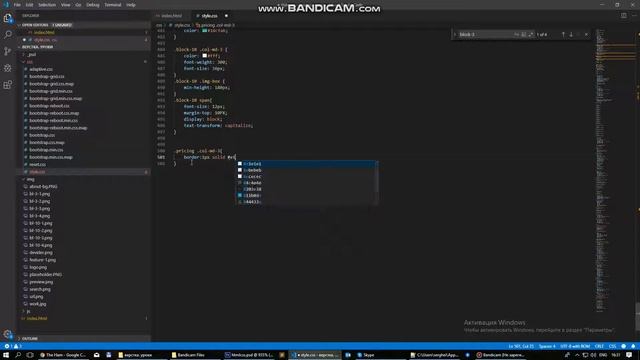
Task: Open Task View on the taskbar
Action: pyautogui.click(x=30, y=355)
